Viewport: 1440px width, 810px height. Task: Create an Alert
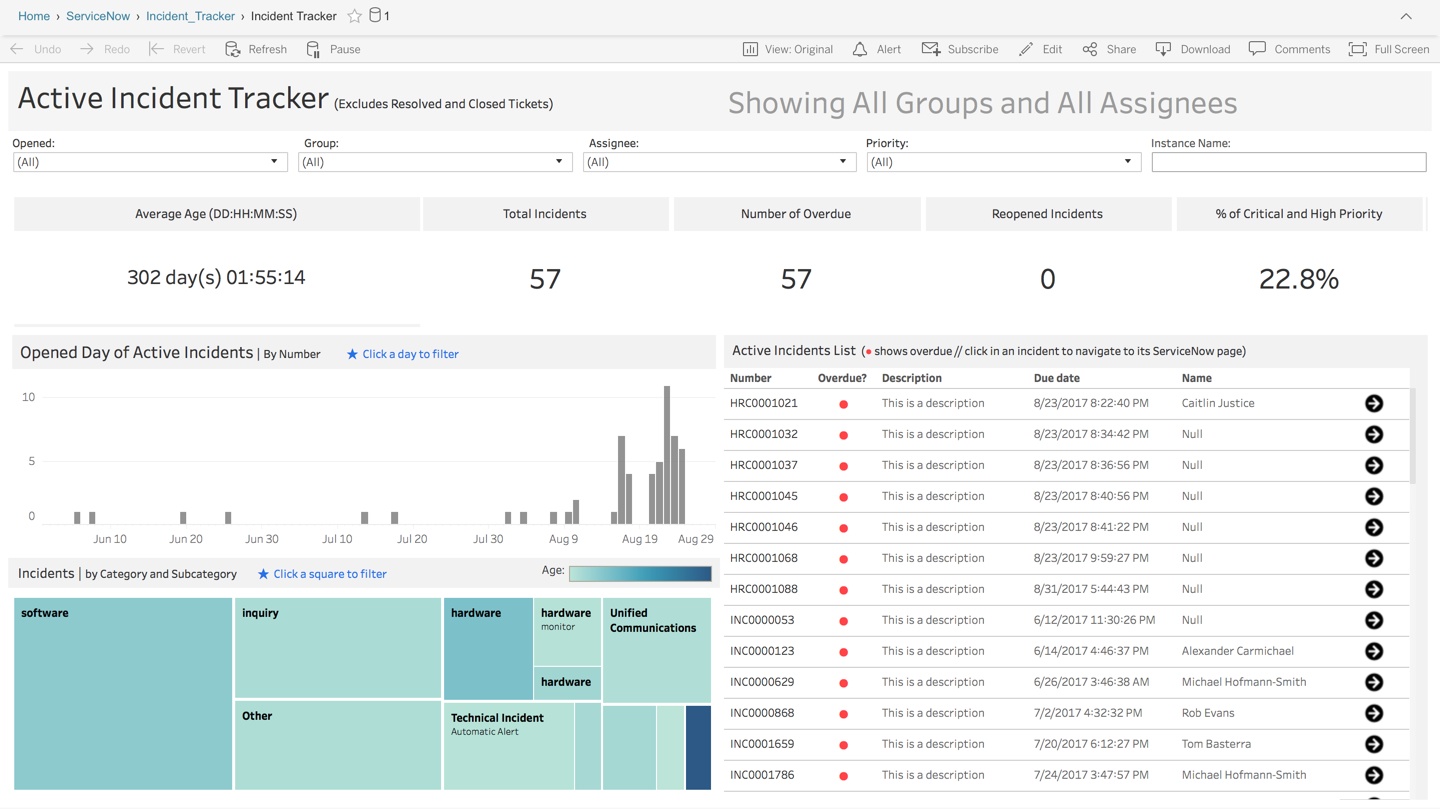click(877, 49)
